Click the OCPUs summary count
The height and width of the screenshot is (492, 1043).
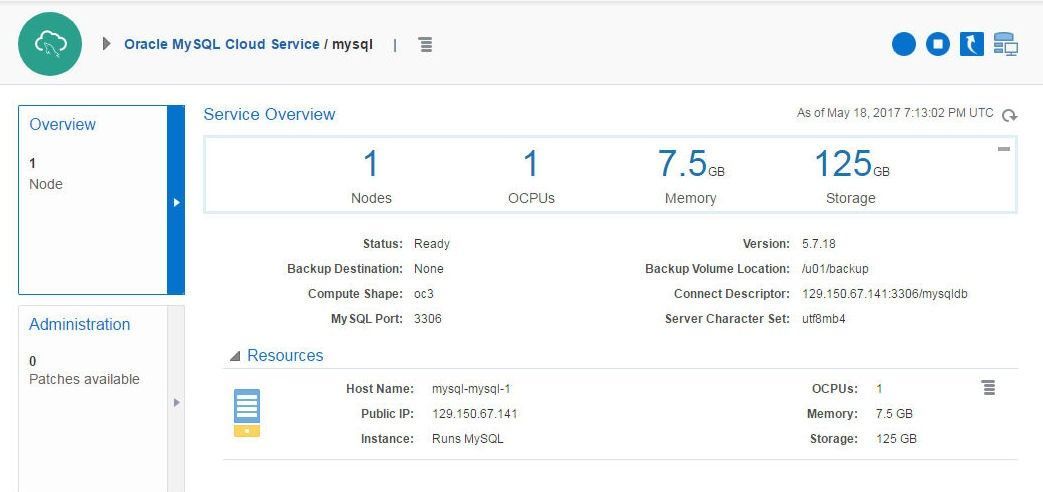[x=531, y=164]
